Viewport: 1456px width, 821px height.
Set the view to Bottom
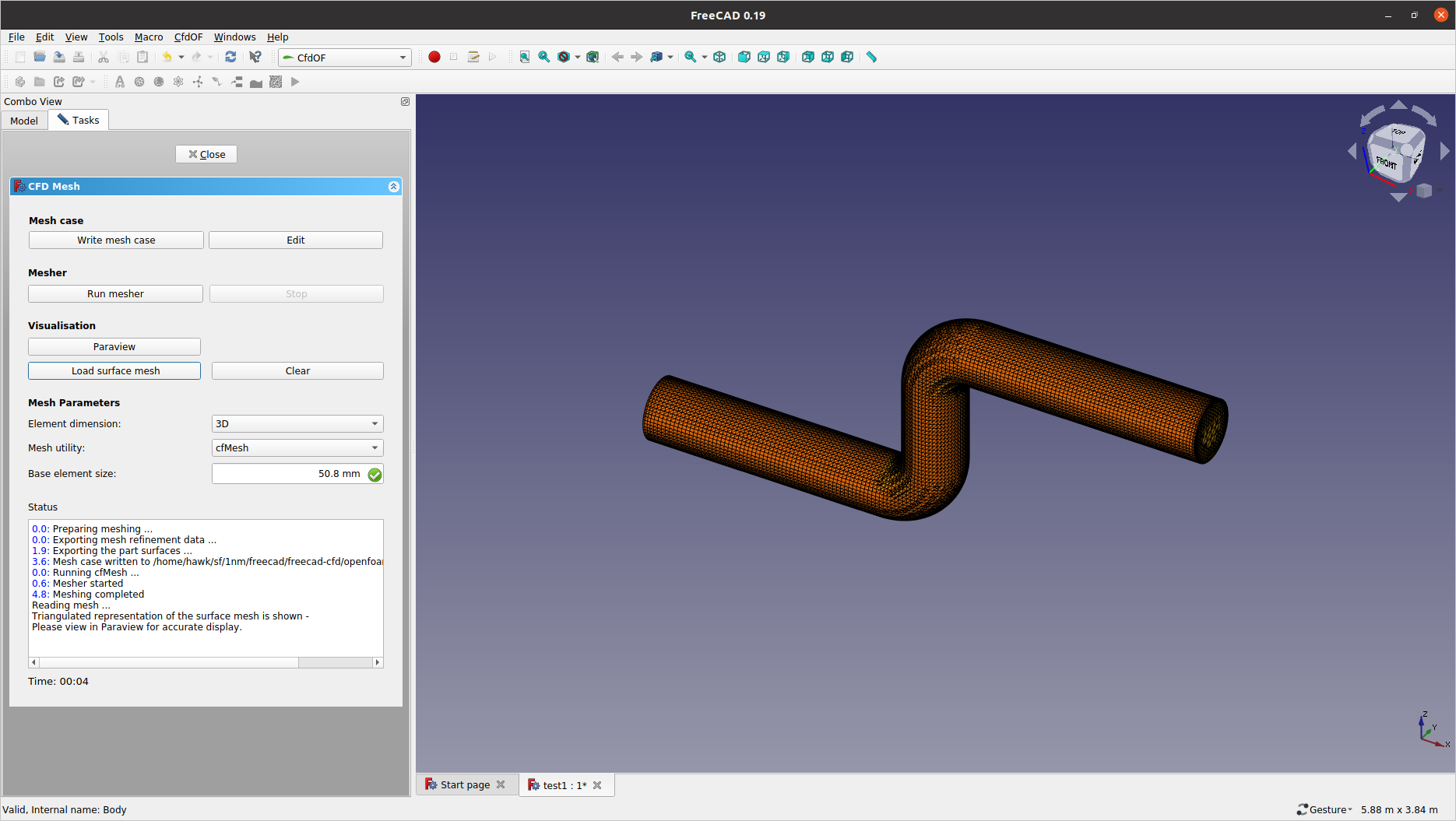pos(828,57)
